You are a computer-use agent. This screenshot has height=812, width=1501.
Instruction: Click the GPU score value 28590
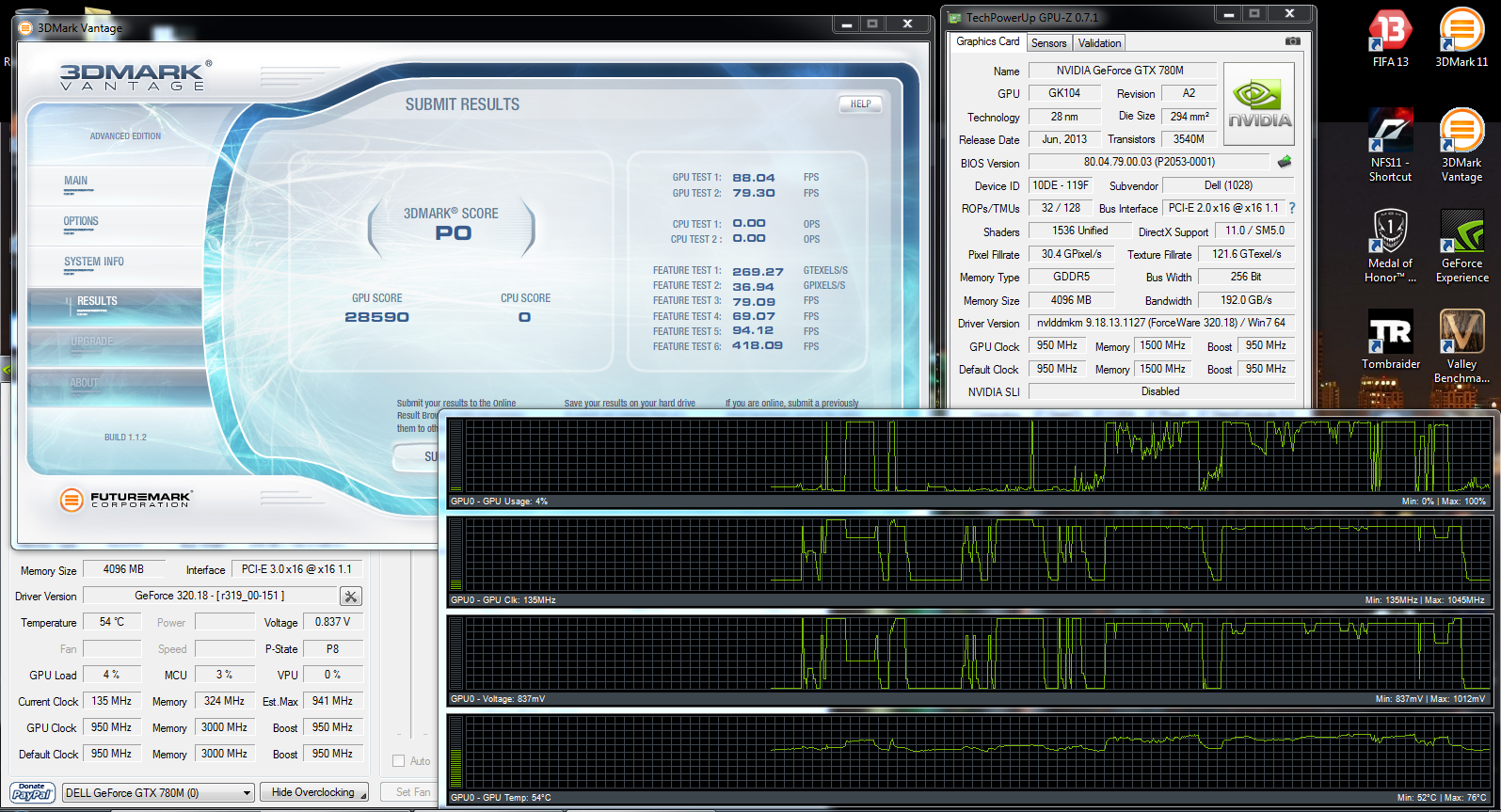[376, 317]
